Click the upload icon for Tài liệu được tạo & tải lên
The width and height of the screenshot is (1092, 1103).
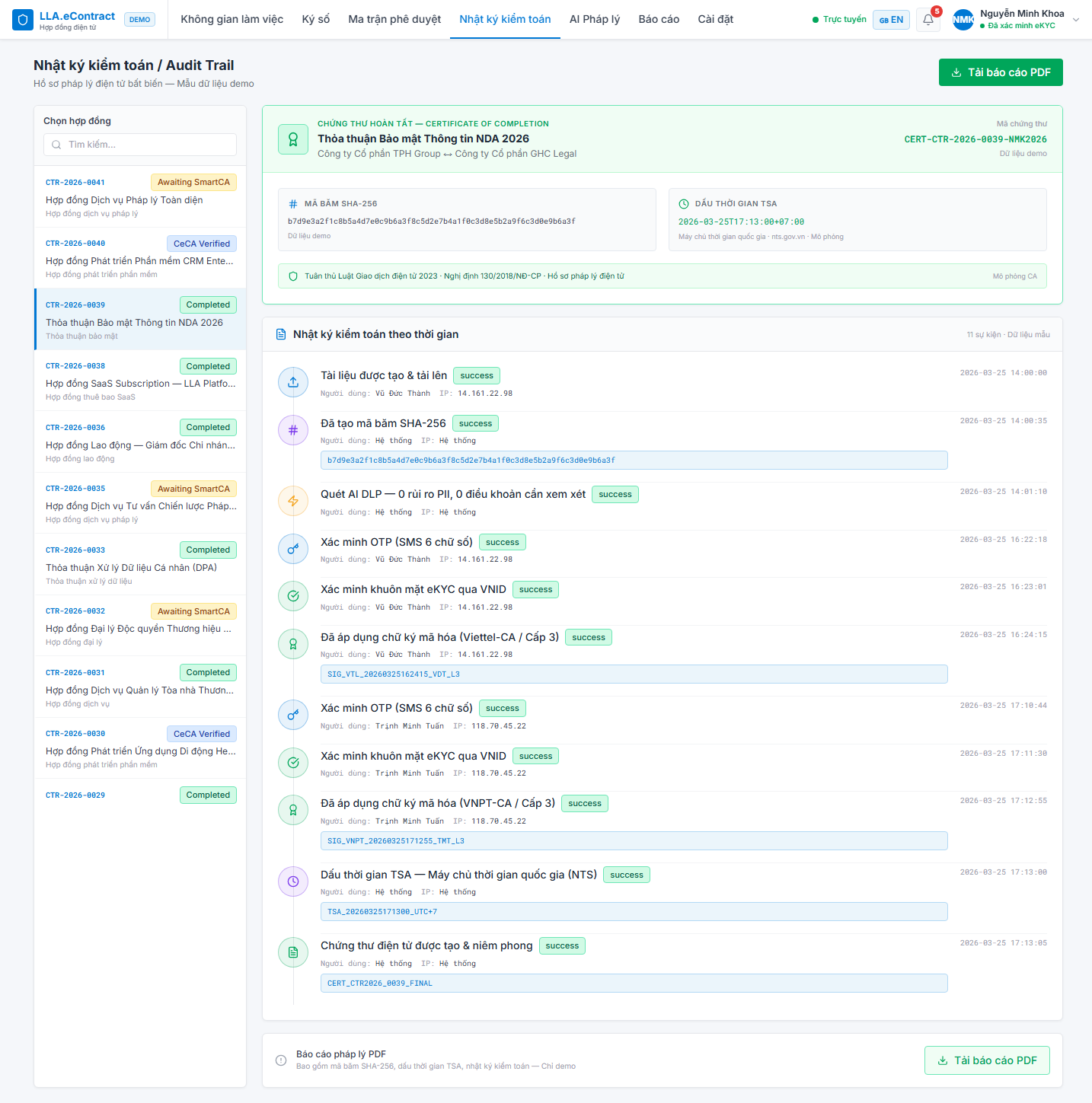[293, 382]
